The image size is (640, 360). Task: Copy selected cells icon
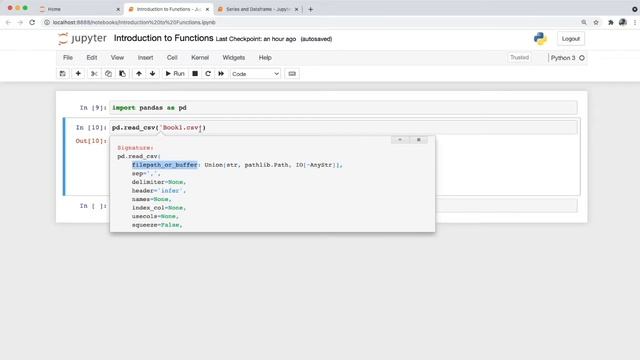point(108,73)
